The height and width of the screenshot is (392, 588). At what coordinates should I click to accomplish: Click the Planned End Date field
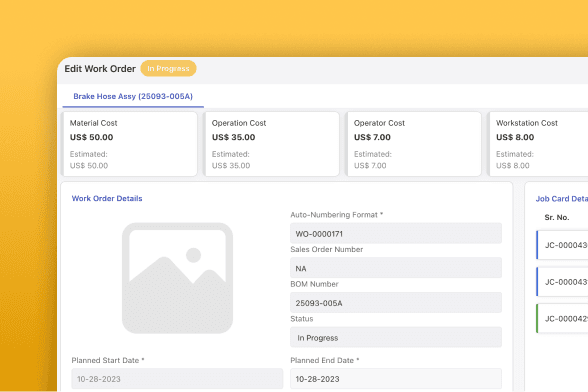pos(396,379)
